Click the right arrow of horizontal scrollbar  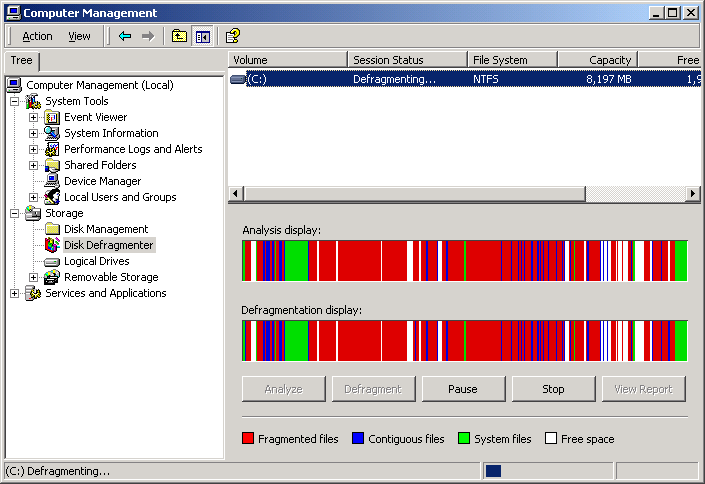(693, 193)
